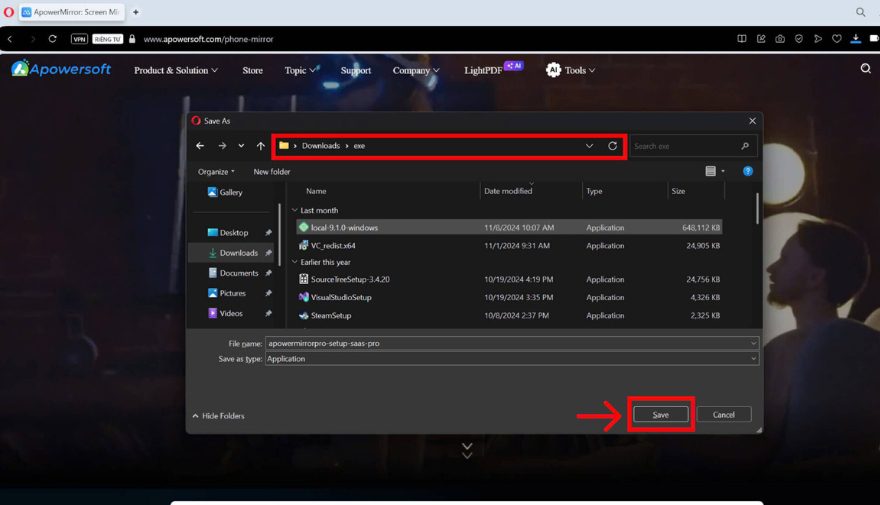Reload the page with browser refresh icon
Image resolution: width=880 pixels, height=505 pixels.
click(52, 39)
